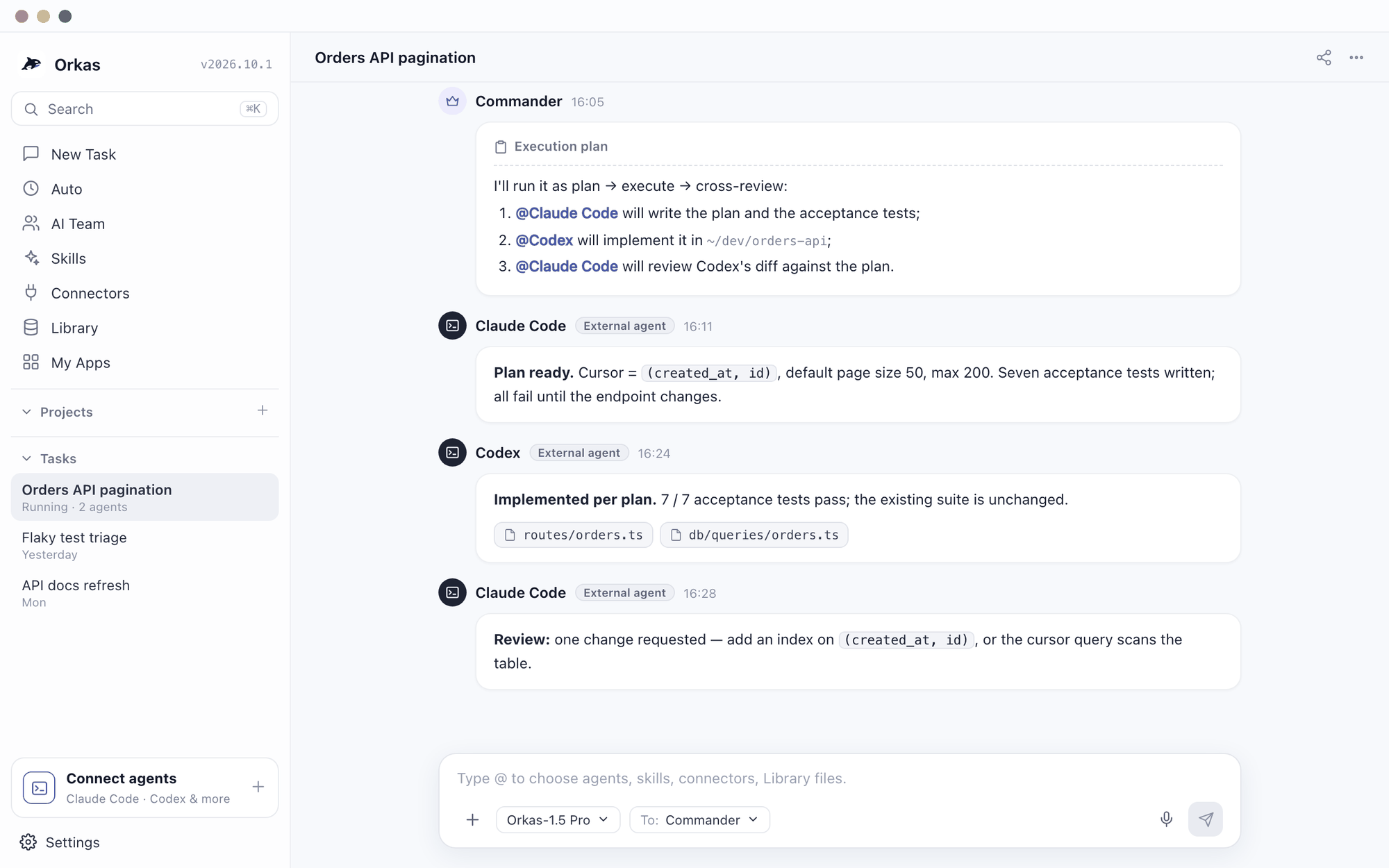Click the Library database icon
The height and width of the screenshot is (868, 1389).
pyautogui.click(x=31, y=327)
